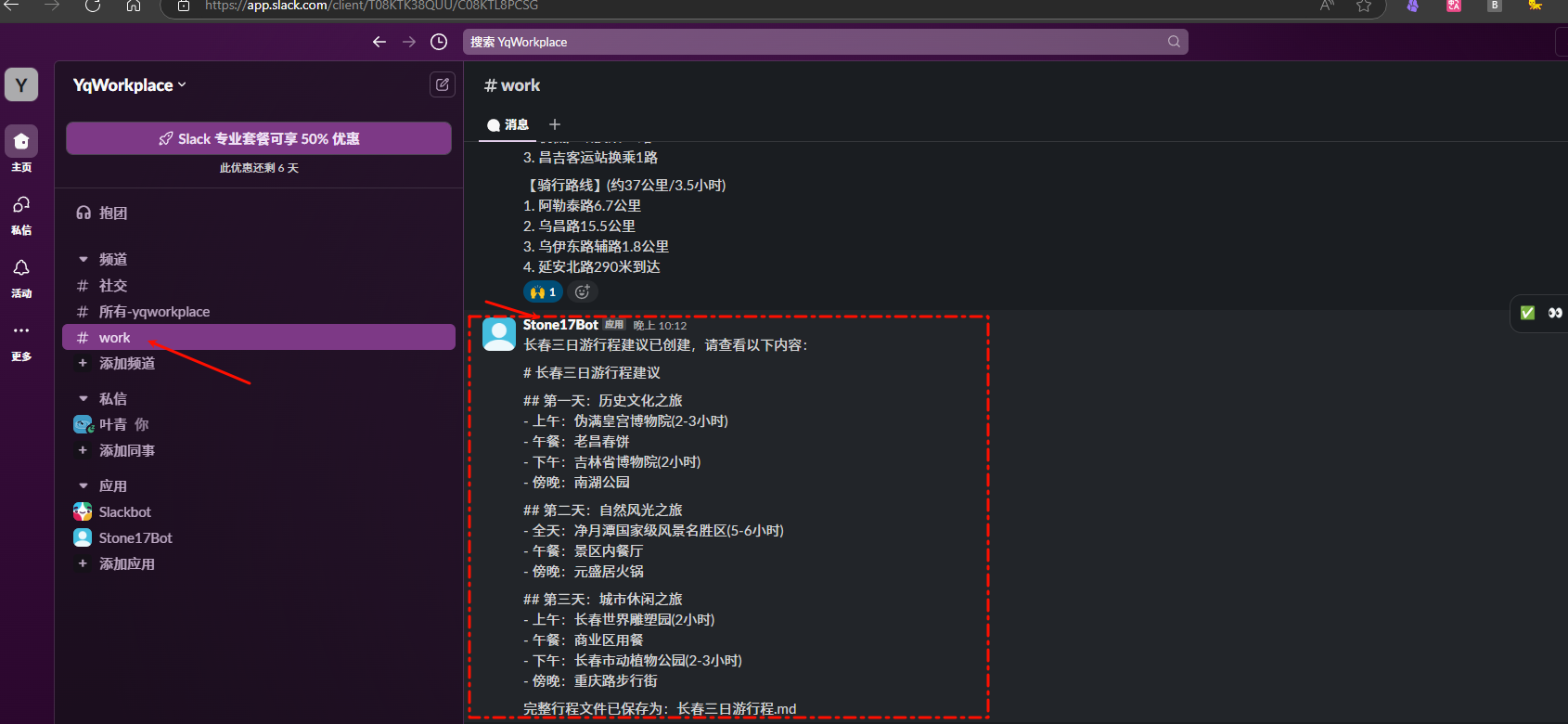Click the '此优惠还剩 6 天' text
The image size is (1568, 724).
click(259, 168)
